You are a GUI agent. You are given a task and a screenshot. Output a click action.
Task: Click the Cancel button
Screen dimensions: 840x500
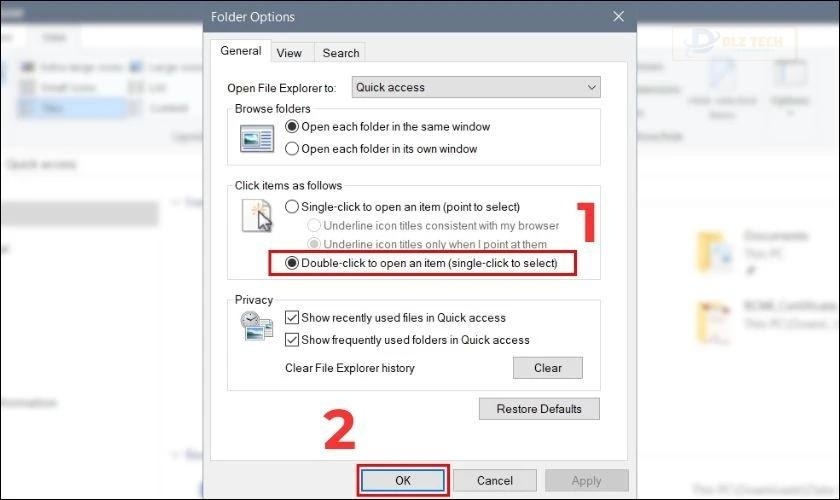[x=495, y=481]
